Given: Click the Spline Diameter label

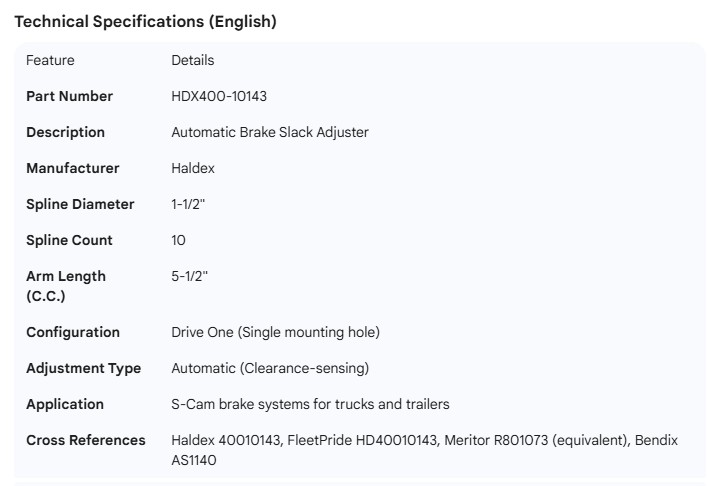Looking at the screenshot, I should (80, 204).
